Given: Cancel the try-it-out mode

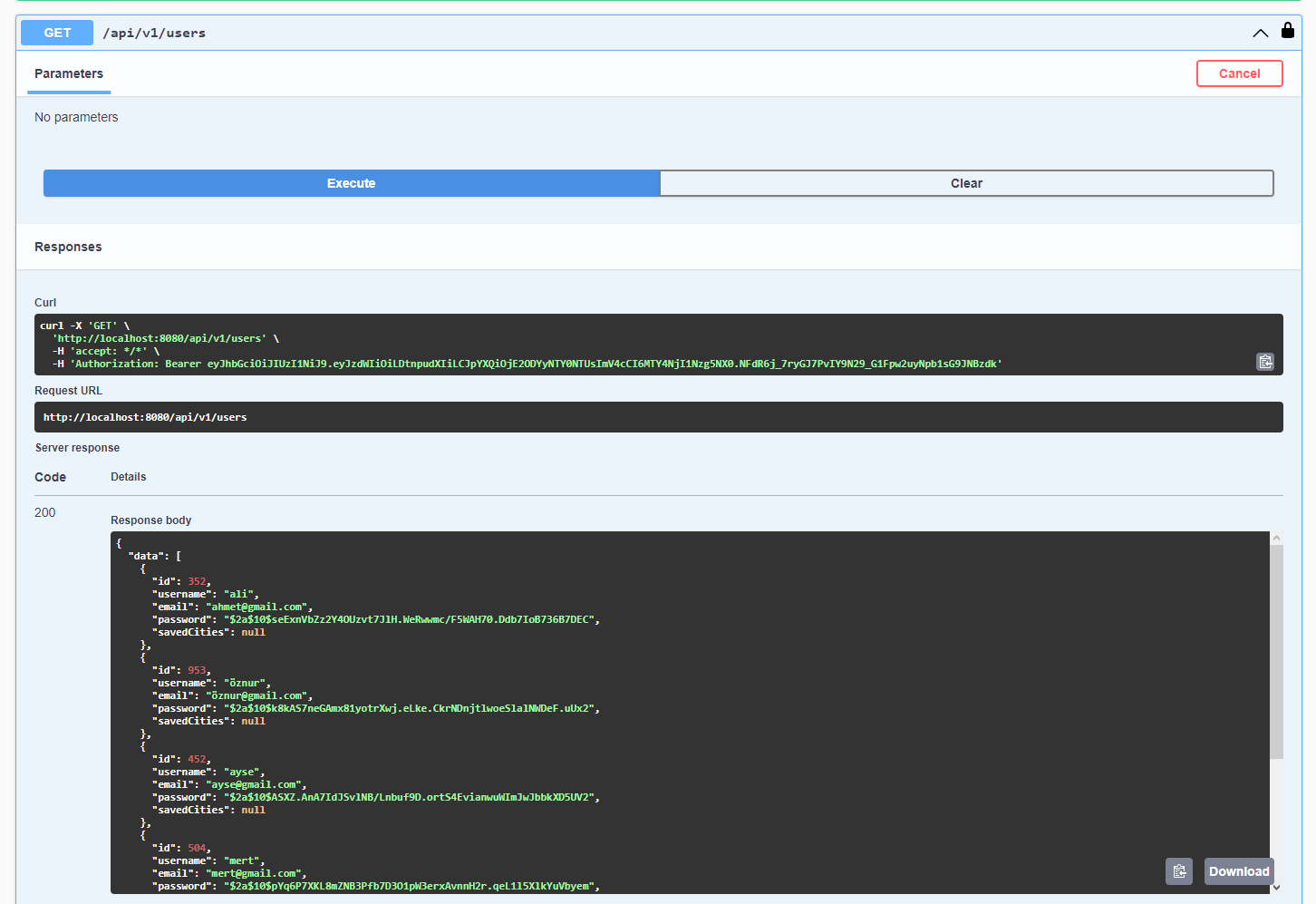Looking at the screenshot, I should click(x=1239, y=73).
